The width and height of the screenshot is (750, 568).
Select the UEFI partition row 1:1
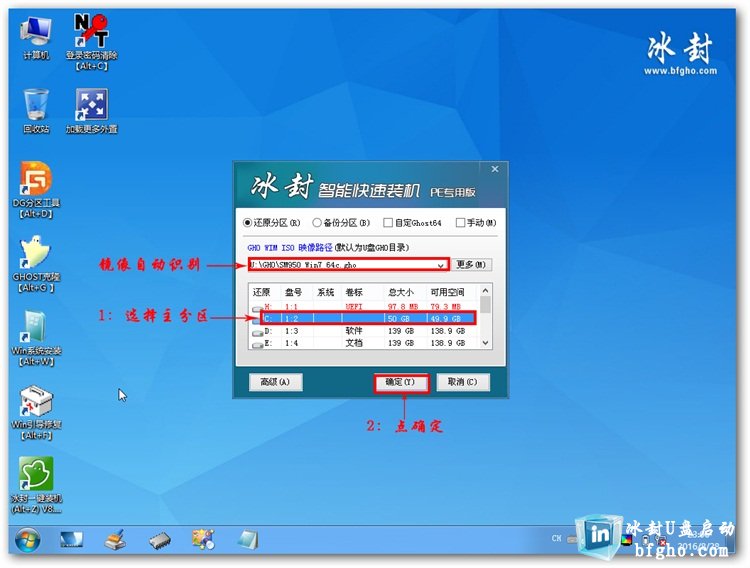pos(364,307)
